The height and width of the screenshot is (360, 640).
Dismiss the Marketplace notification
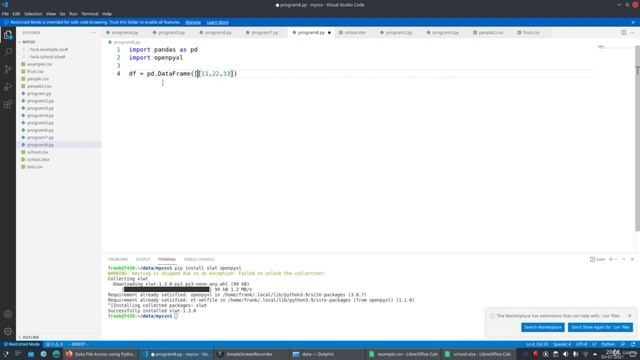coord(629,316)
